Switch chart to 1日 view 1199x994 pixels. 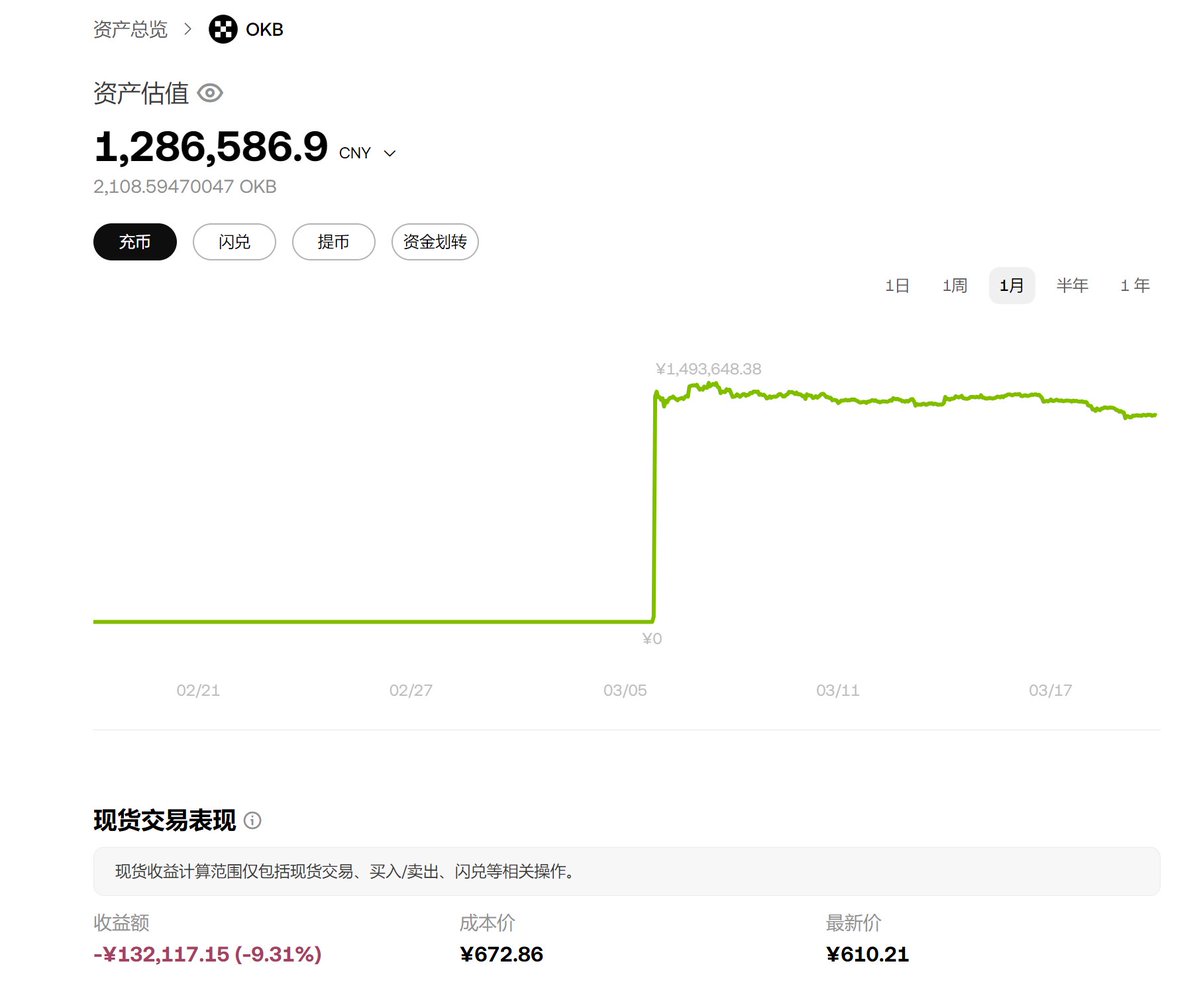click(x=897, y=285)
